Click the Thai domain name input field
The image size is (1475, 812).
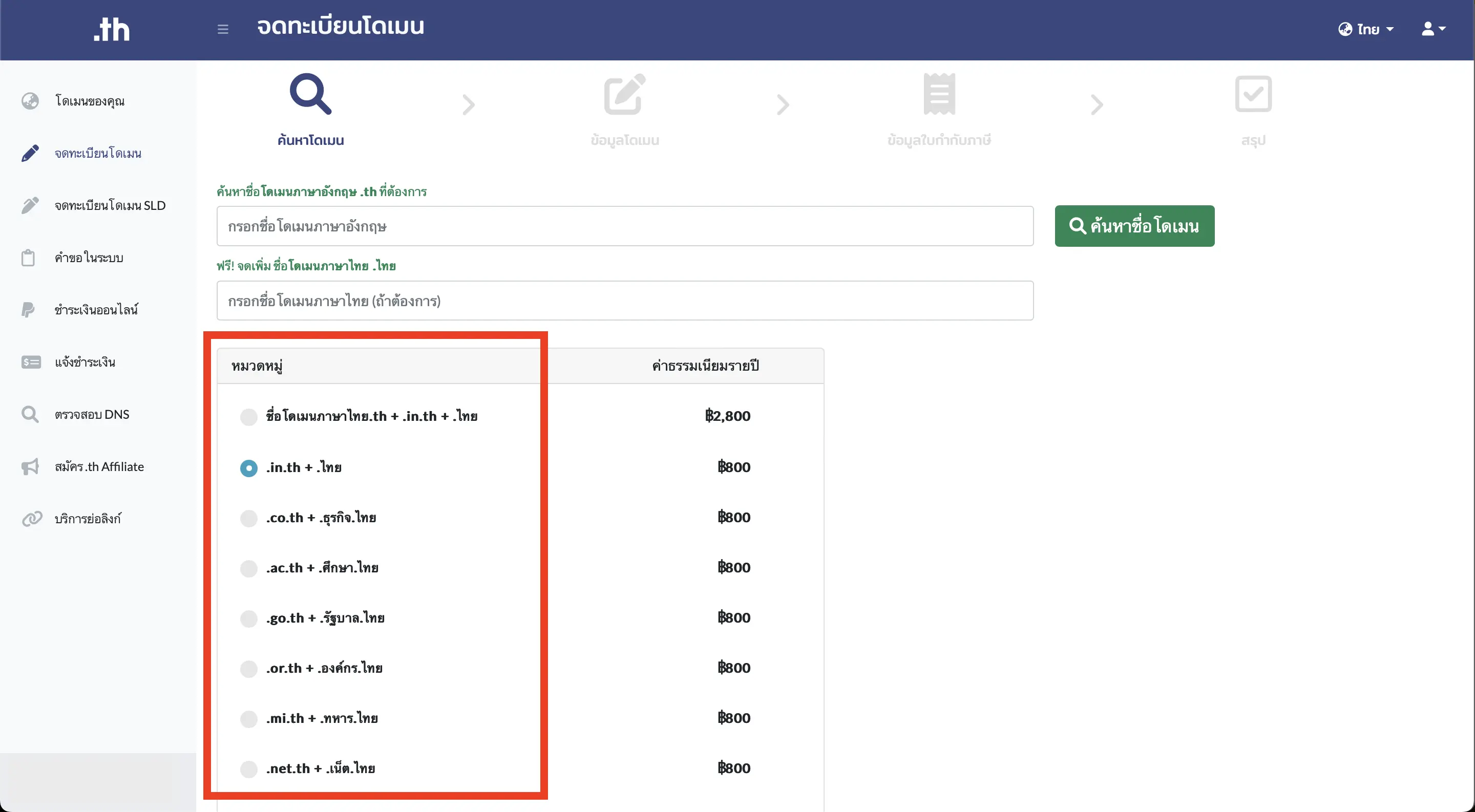point(625,301)
